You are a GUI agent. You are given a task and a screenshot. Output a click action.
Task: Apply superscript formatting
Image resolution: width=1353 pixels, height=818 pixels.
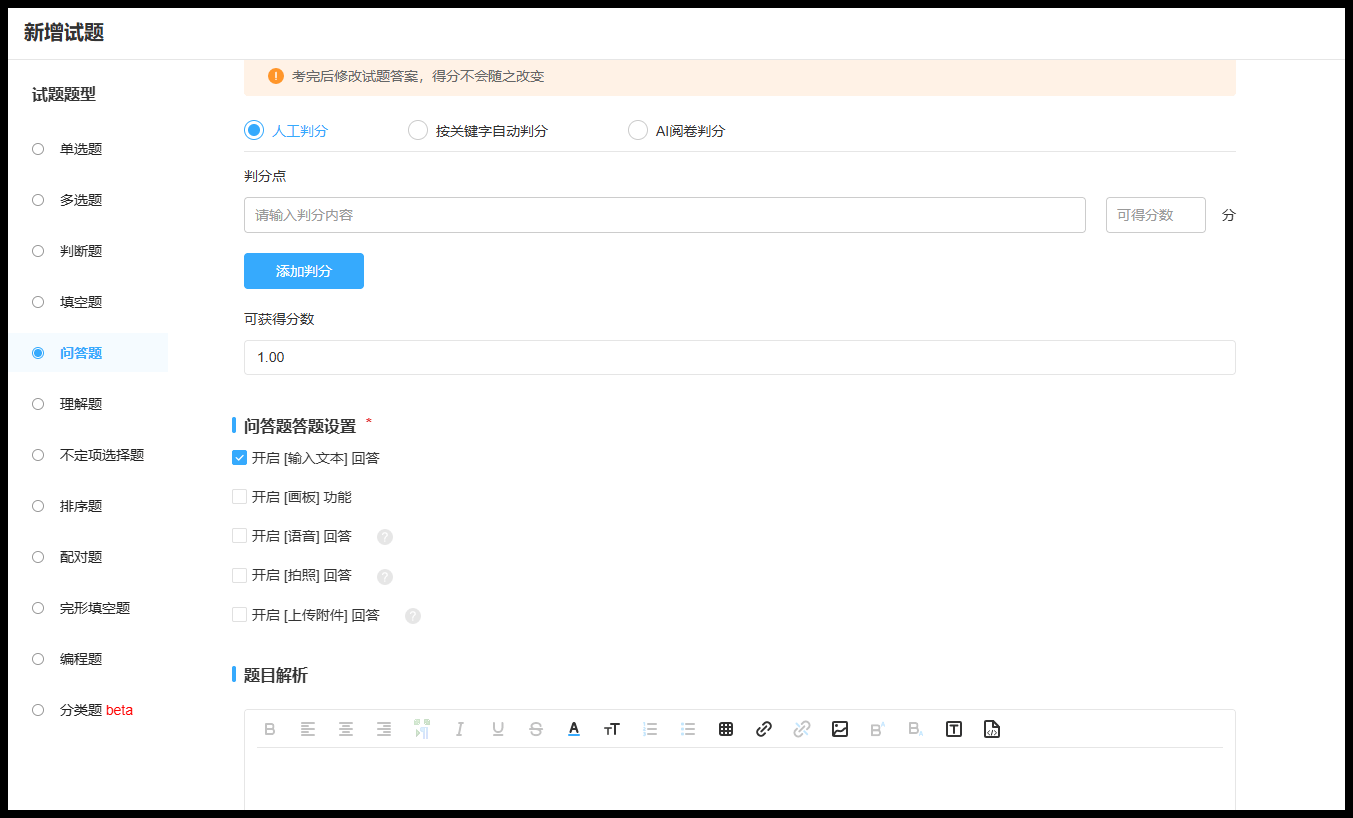point(878,729)
